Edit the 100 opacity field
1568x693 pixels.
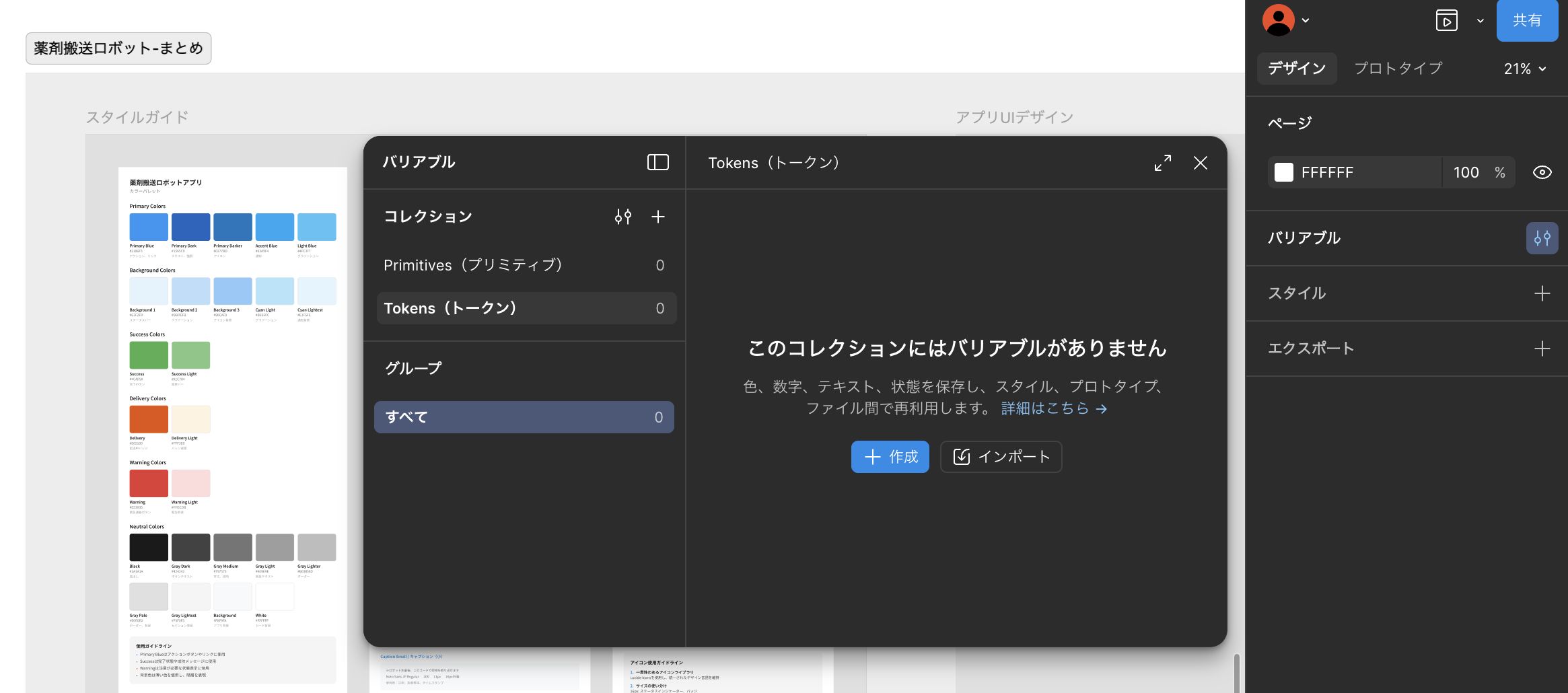click(1466, 172)
